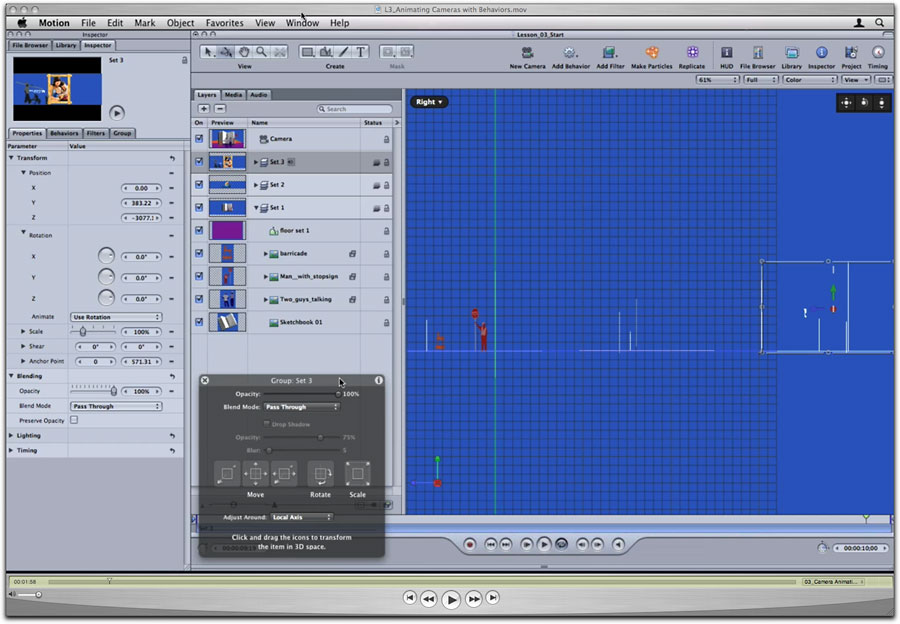This screenshot has height=624, width=900.
Task: Toggle the Set 3 layer checkbox
Action: (x=199, y=162)
